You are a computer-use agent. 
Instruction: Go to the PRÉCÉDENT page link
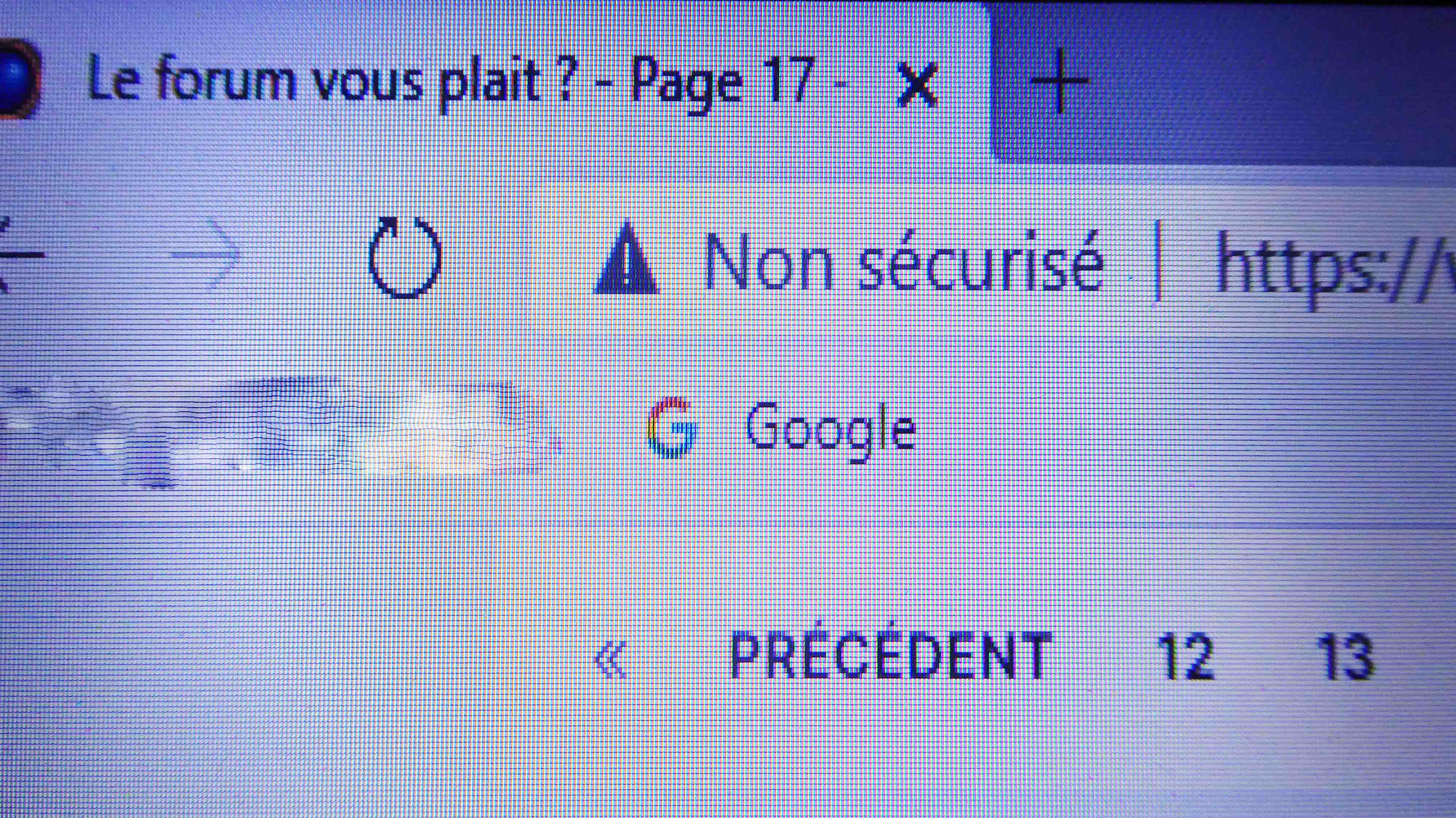click(891, 656)
